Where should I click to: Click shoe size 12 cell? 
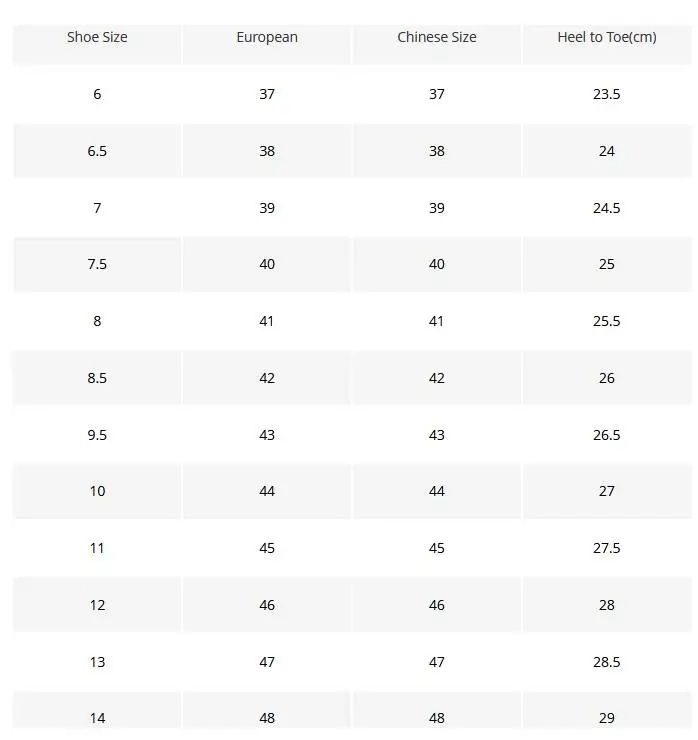97,605
